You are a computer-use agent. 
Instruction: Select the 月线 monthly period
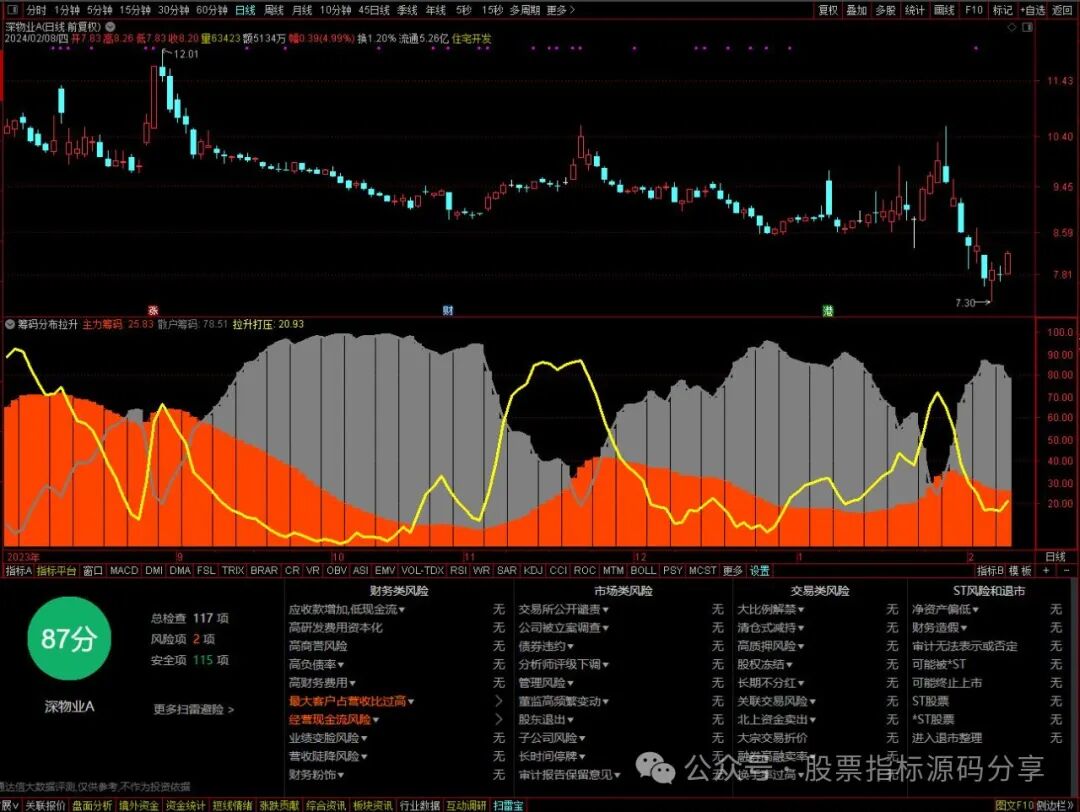(x=302, y=10)
